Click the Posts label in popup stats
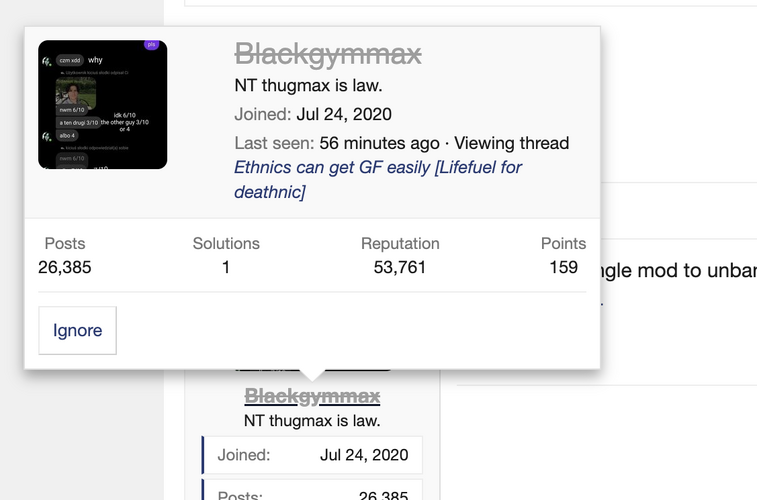Image resolution: width=757 pixels, height=500 pixels. (65, 244)
